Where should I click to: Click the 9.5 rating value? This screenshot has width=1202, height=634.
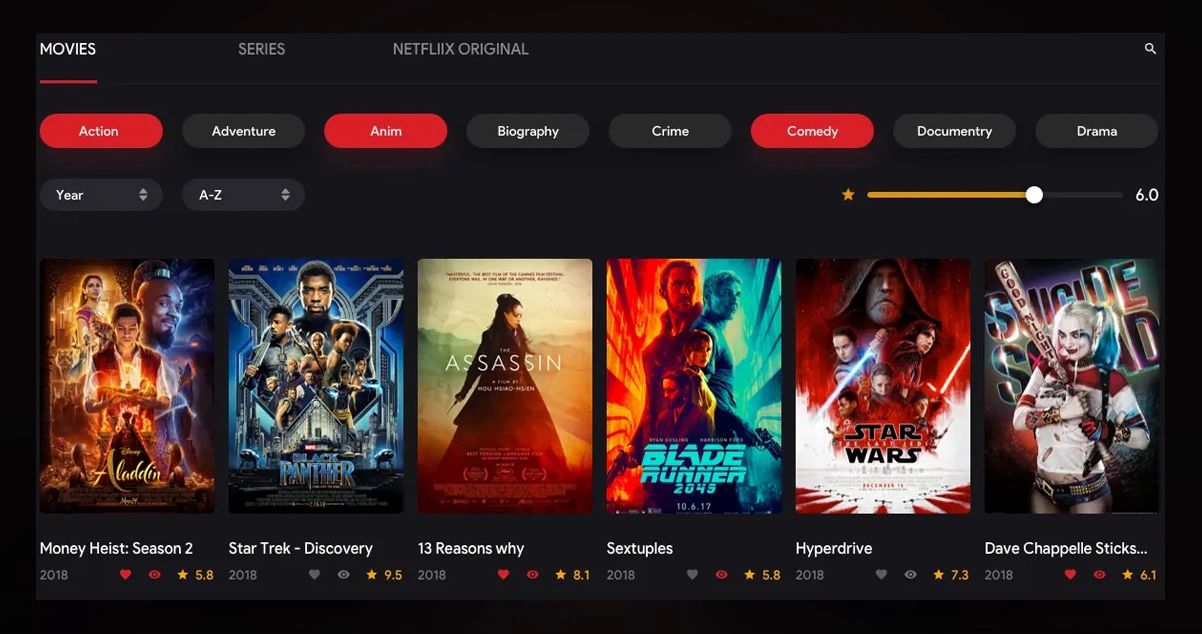click(x=393, y=575)
